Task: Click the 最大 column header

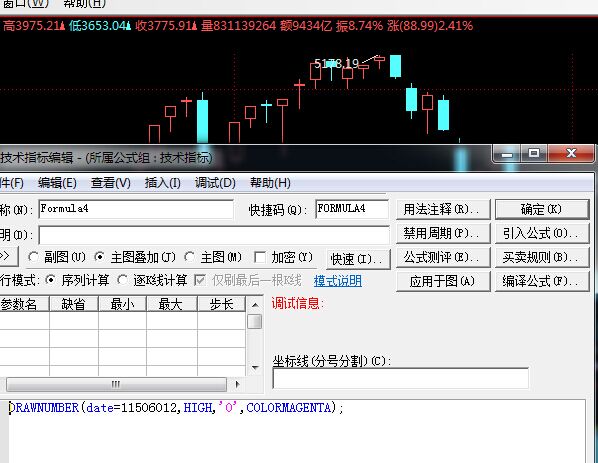Action: tap(172, 304)
